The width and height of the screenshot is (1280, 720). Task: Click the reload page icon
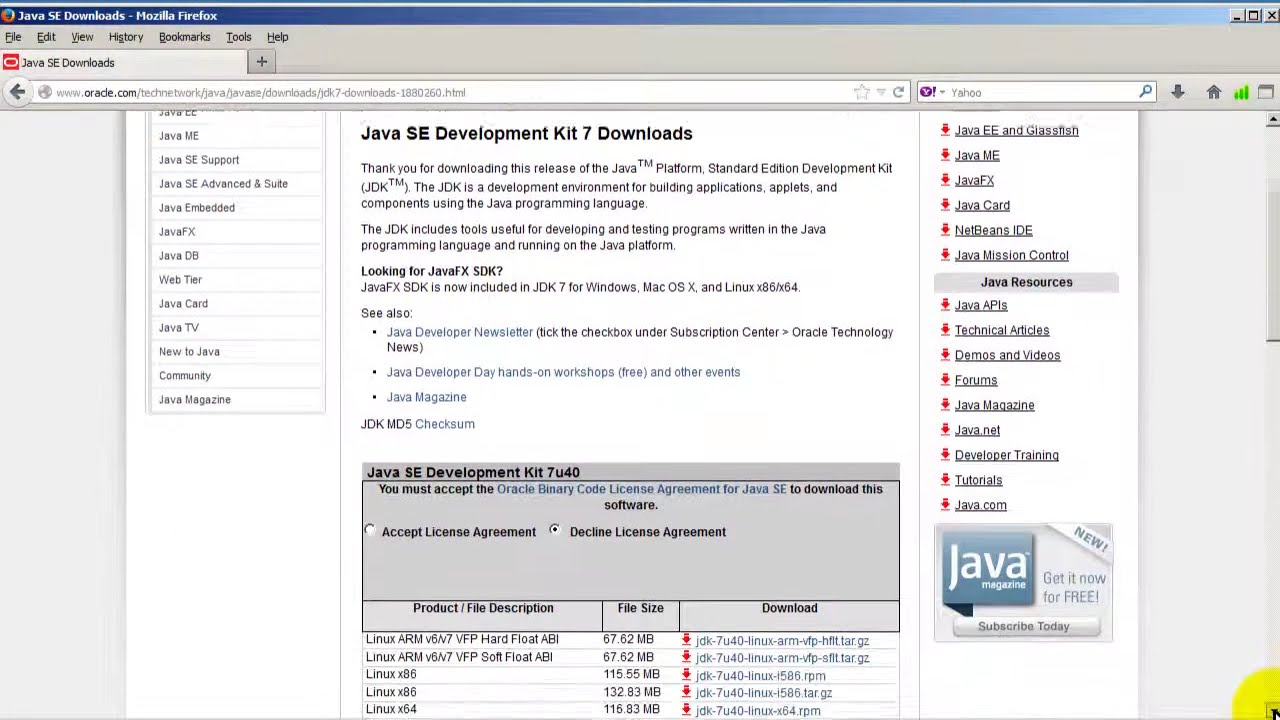tap(898, 92)
